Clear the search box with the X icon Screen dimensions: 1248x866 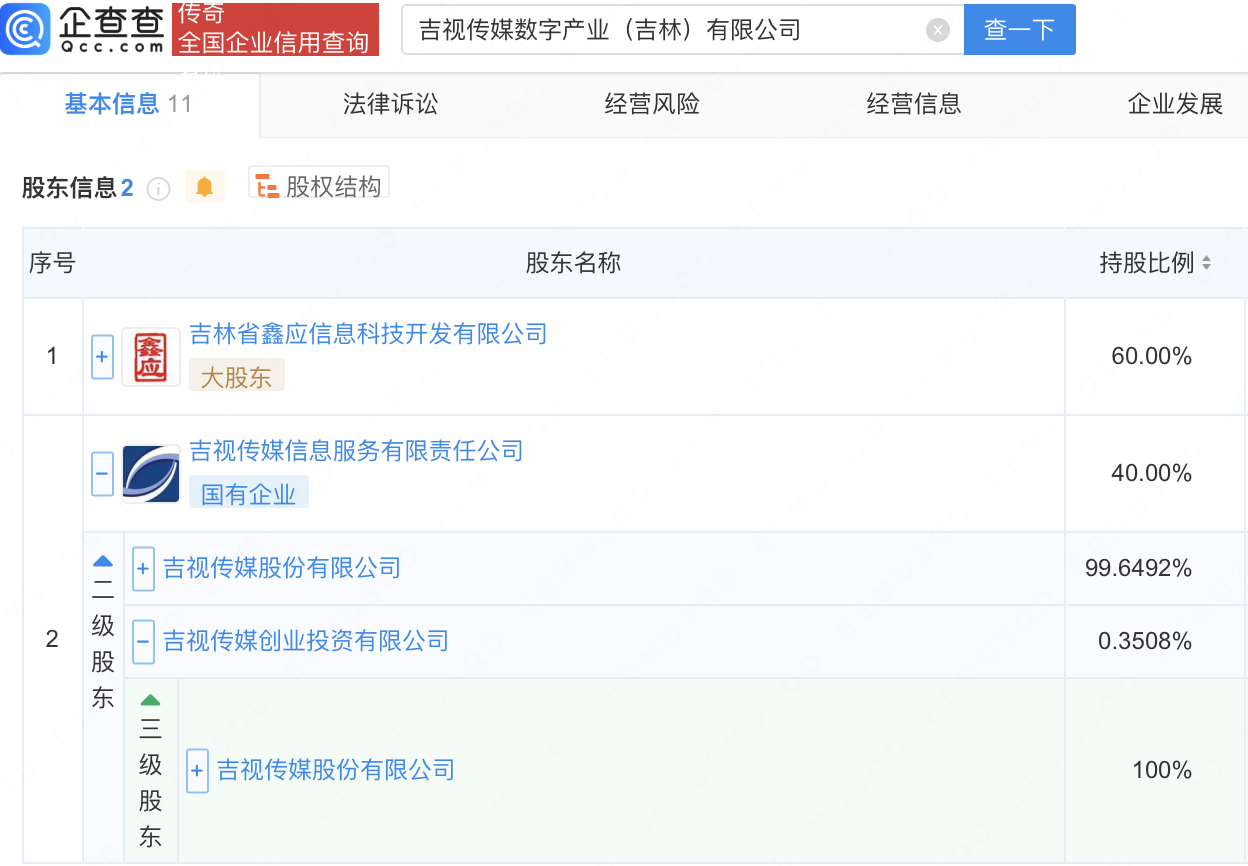tap(937, 30)
